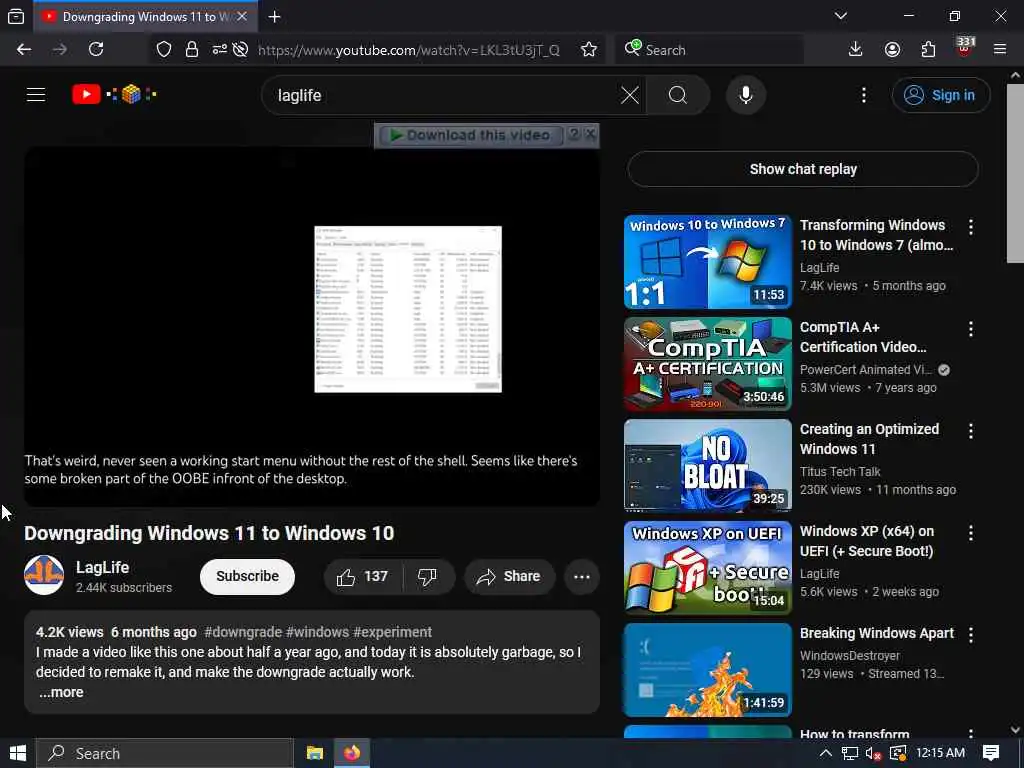Click the page vertical scrollbar thumb
Screen dimensions: 1024x768
click(x=1016, y=173)
